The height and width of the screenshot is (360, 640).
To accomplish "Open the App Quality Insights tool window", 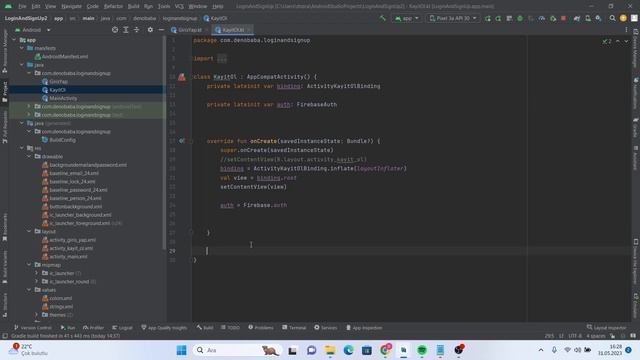I will [164, 328].
